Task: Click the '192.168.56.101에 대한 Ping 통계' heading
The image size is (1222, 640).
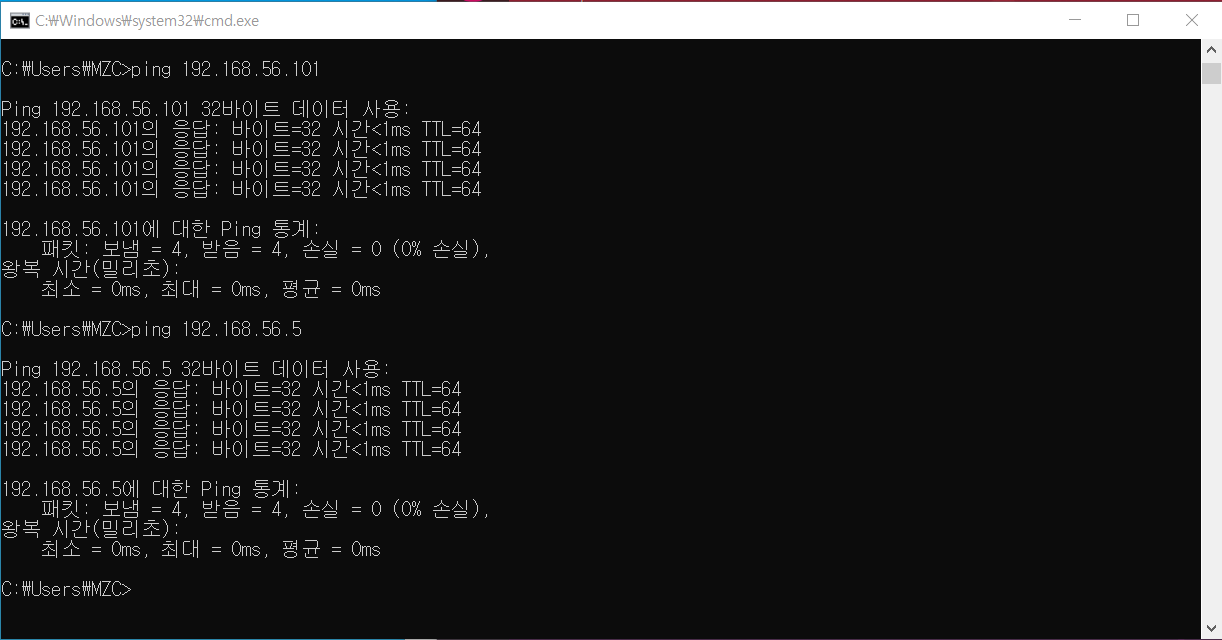Action: tap(161, 230)
